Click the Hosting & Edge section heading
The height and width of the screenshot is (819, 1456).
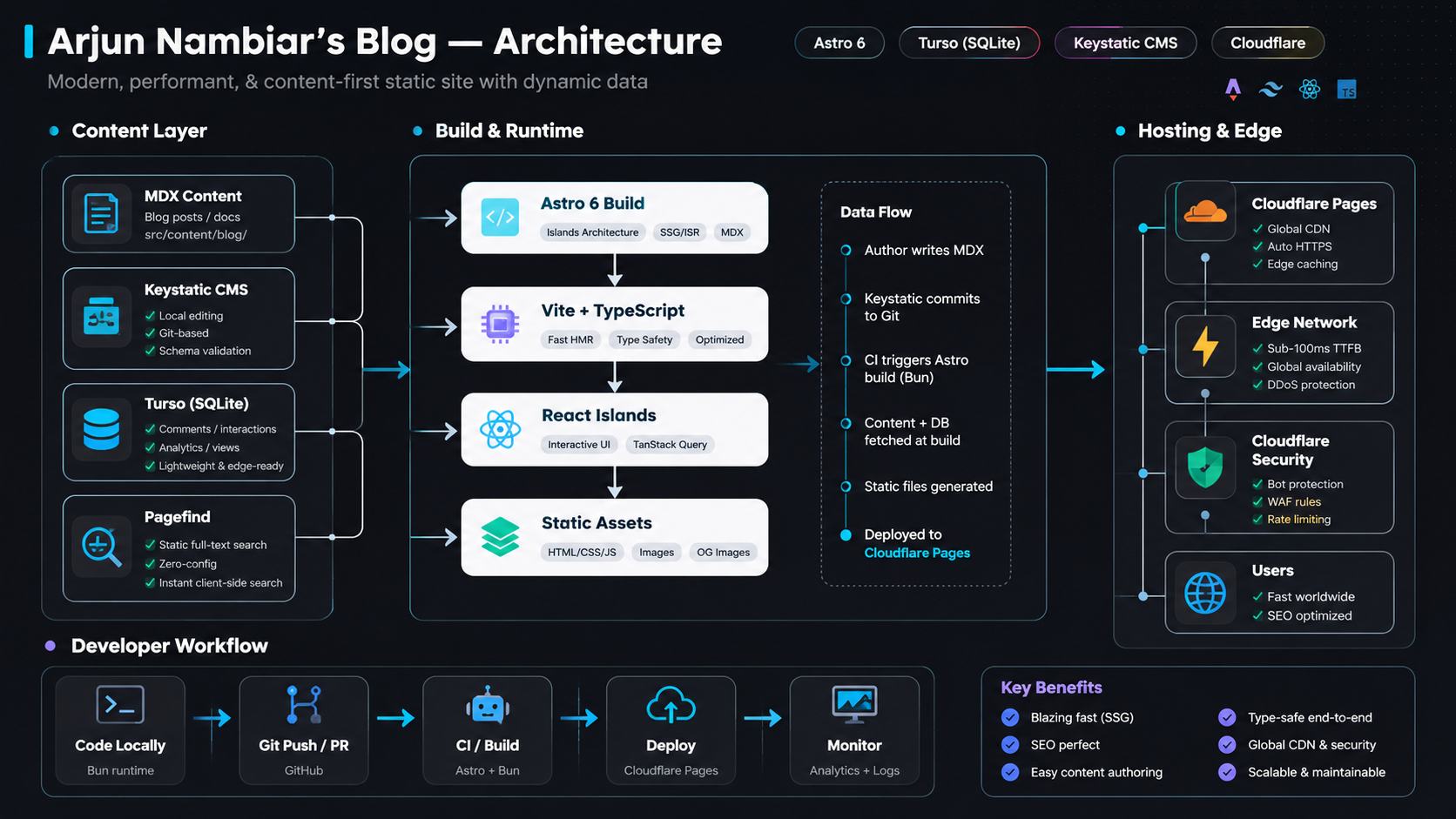tap(1210, 131)
